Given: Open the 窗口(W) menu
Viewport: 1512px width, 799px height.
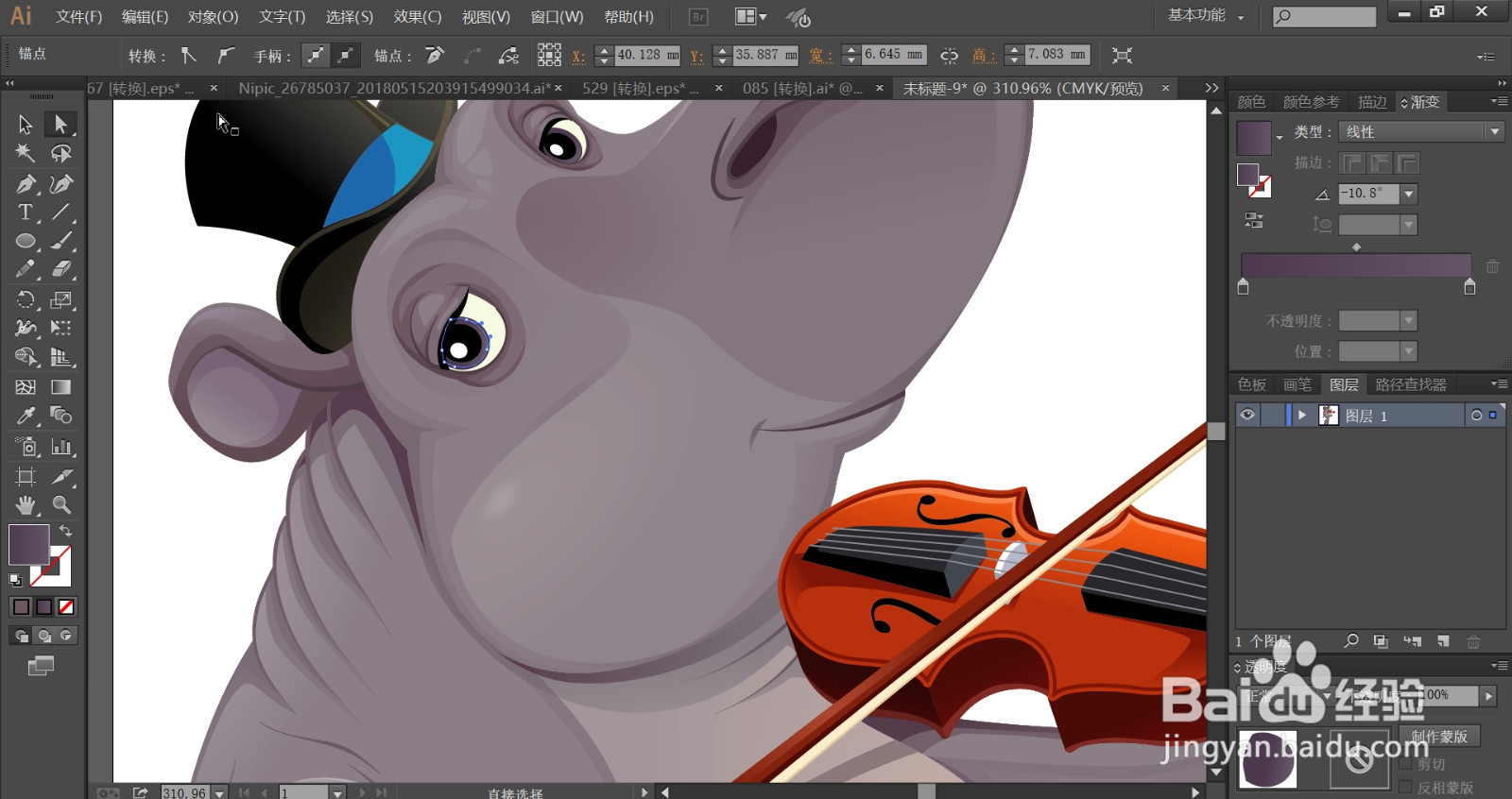Looking at the screenshot, I should coord(557,17).
